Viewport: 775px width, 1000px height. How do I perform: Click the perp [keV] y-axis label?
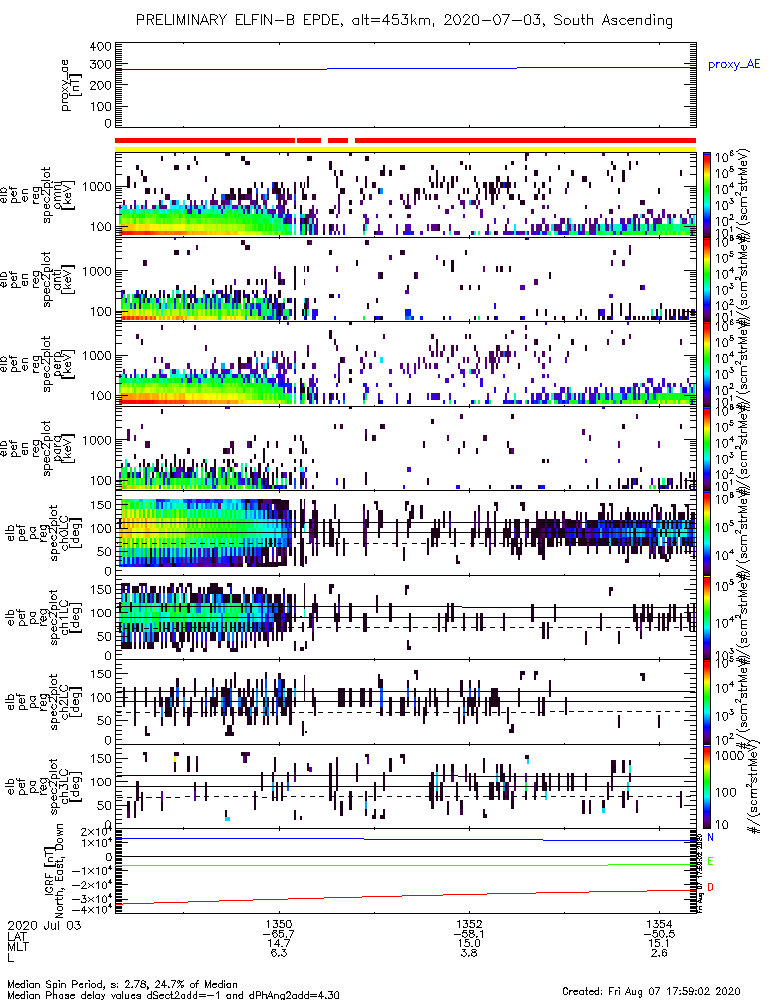(66, 365)
